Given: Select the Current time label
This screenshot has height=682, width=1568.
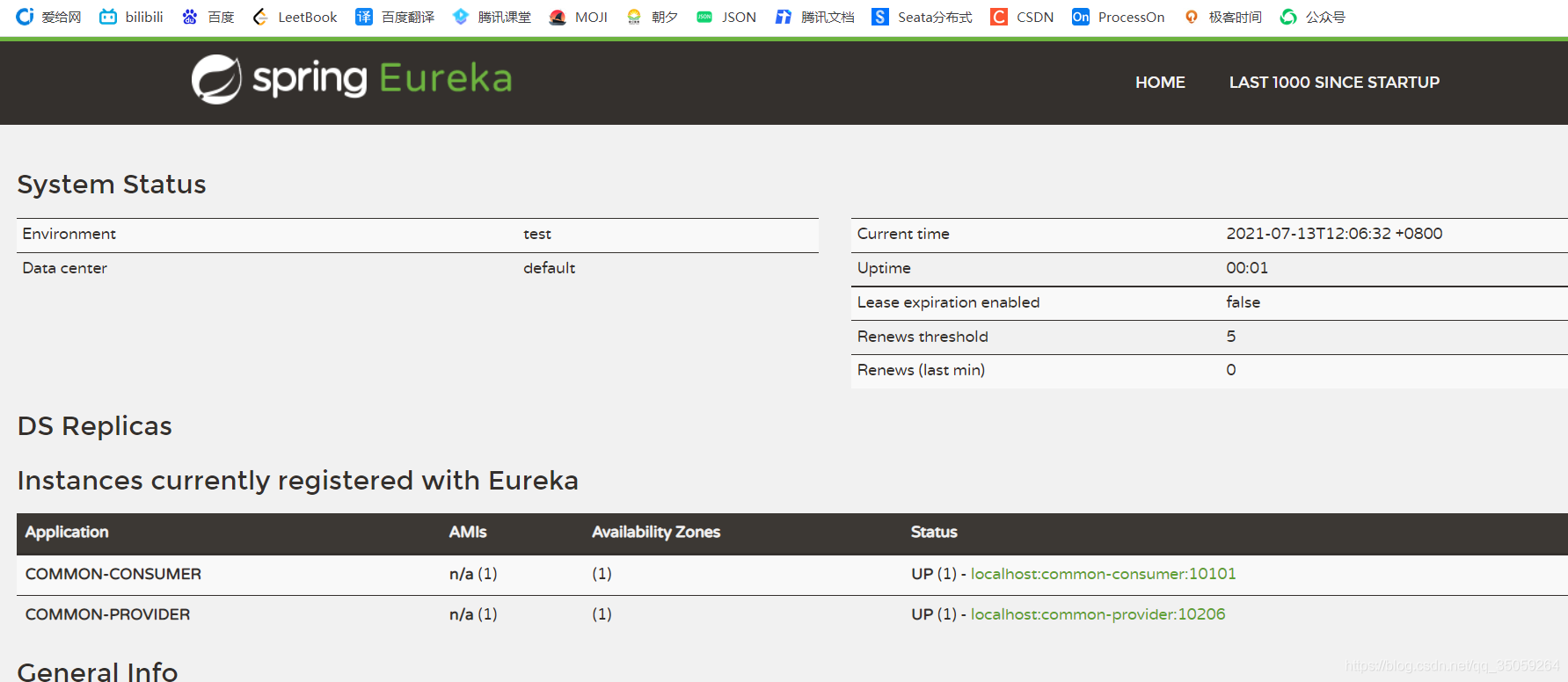Looking at the screenshot, I should pos(903,234).
